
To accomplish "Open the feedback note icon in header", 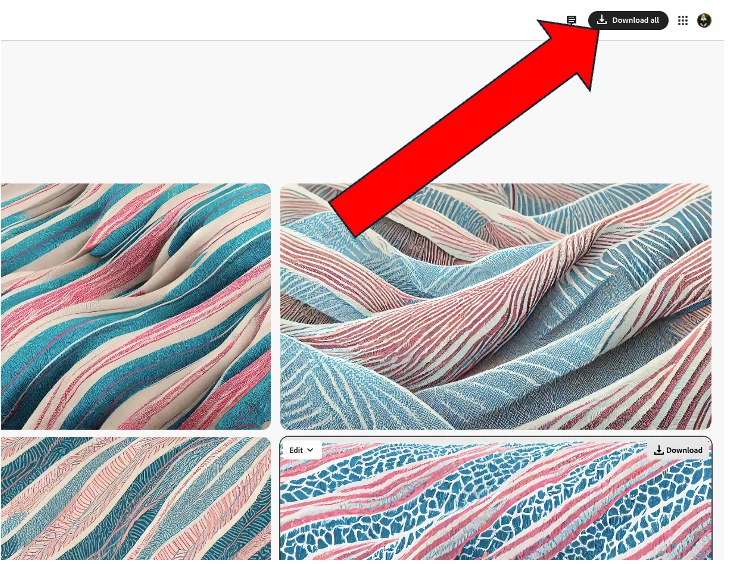I will (x=571, y=20).
